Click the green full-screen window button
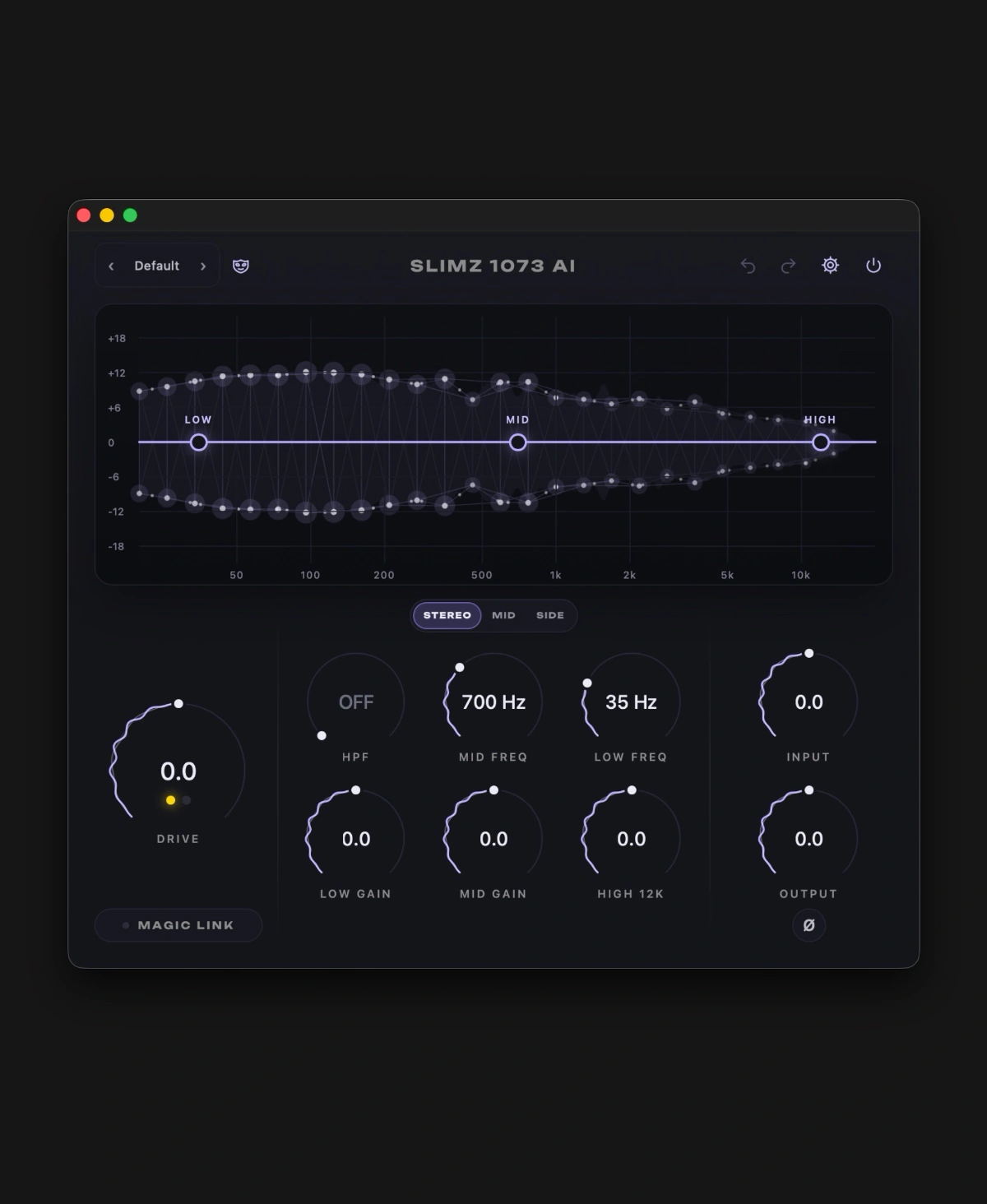The height and width of the screenshot is (1204, 987). click(x=130, y=215)
